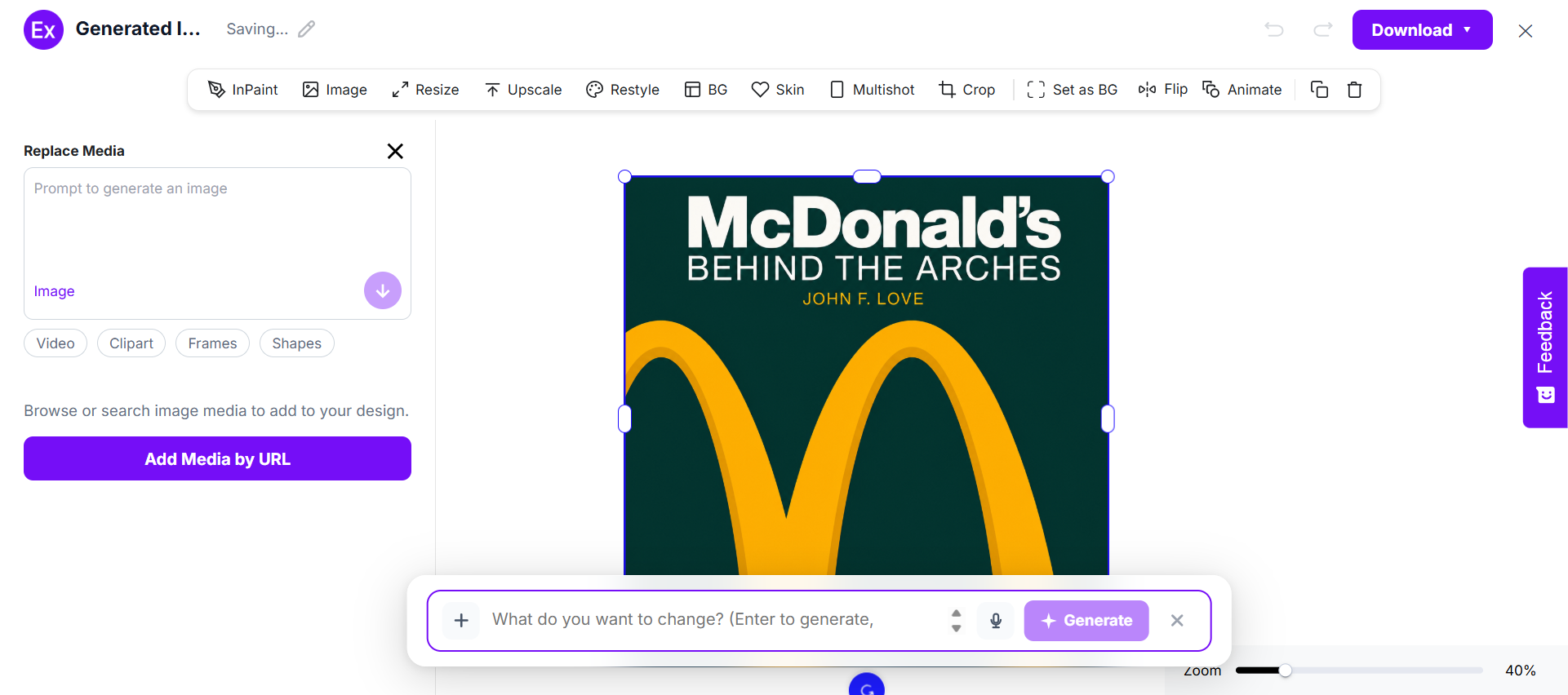Close the editor with top-right X
This screenshot has width=1568, height=695.
click(1526, 31)
